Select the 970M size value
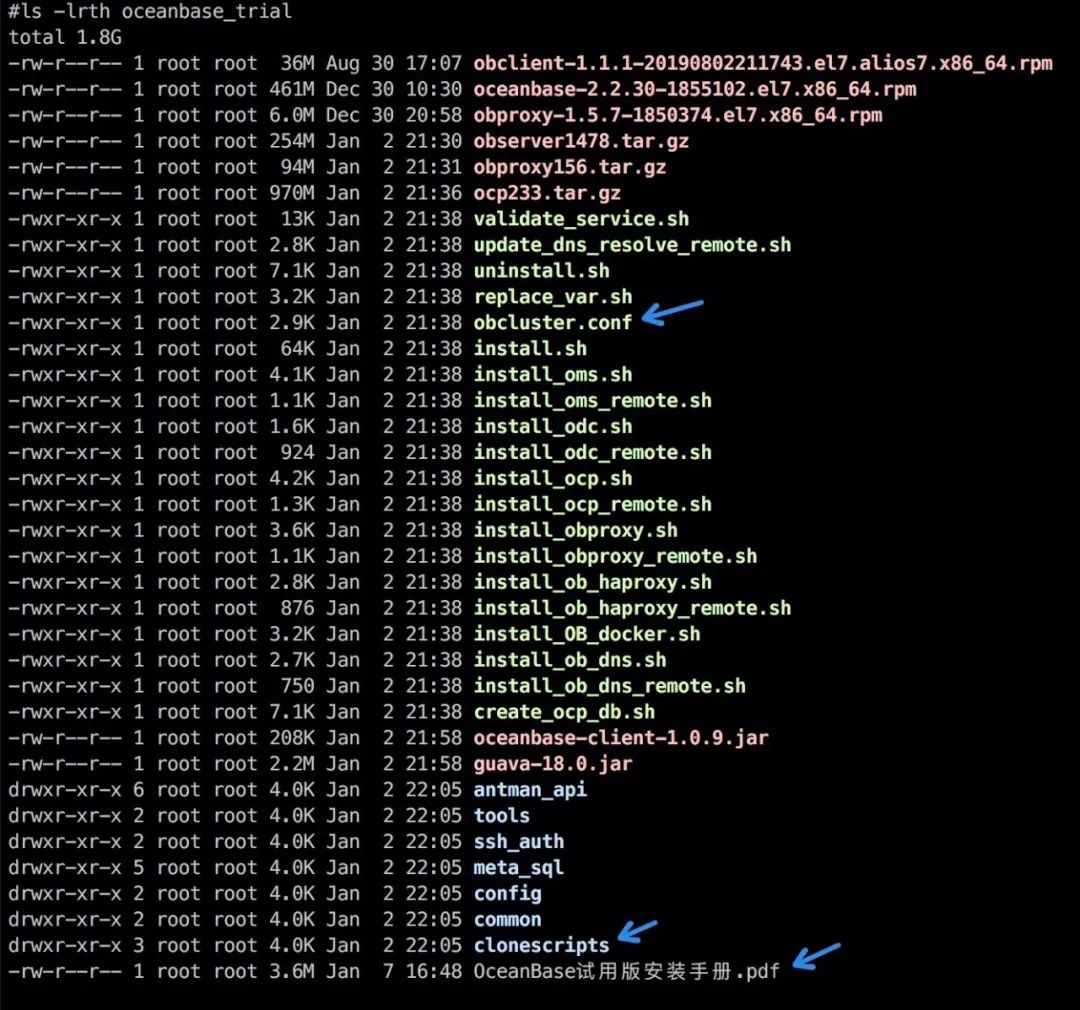 pyautogui.click(x=291, y=193)
